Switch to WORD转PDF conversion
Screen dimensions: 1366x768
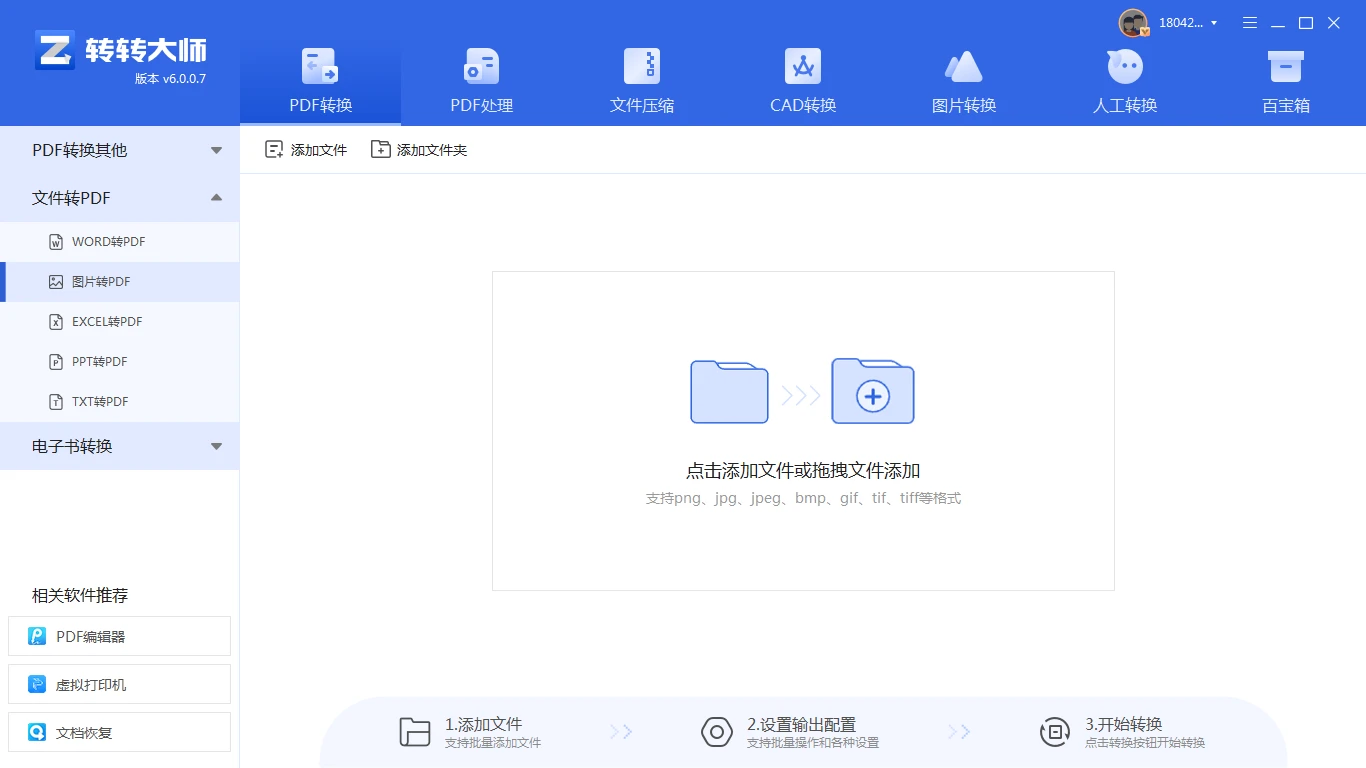[120, 241]
